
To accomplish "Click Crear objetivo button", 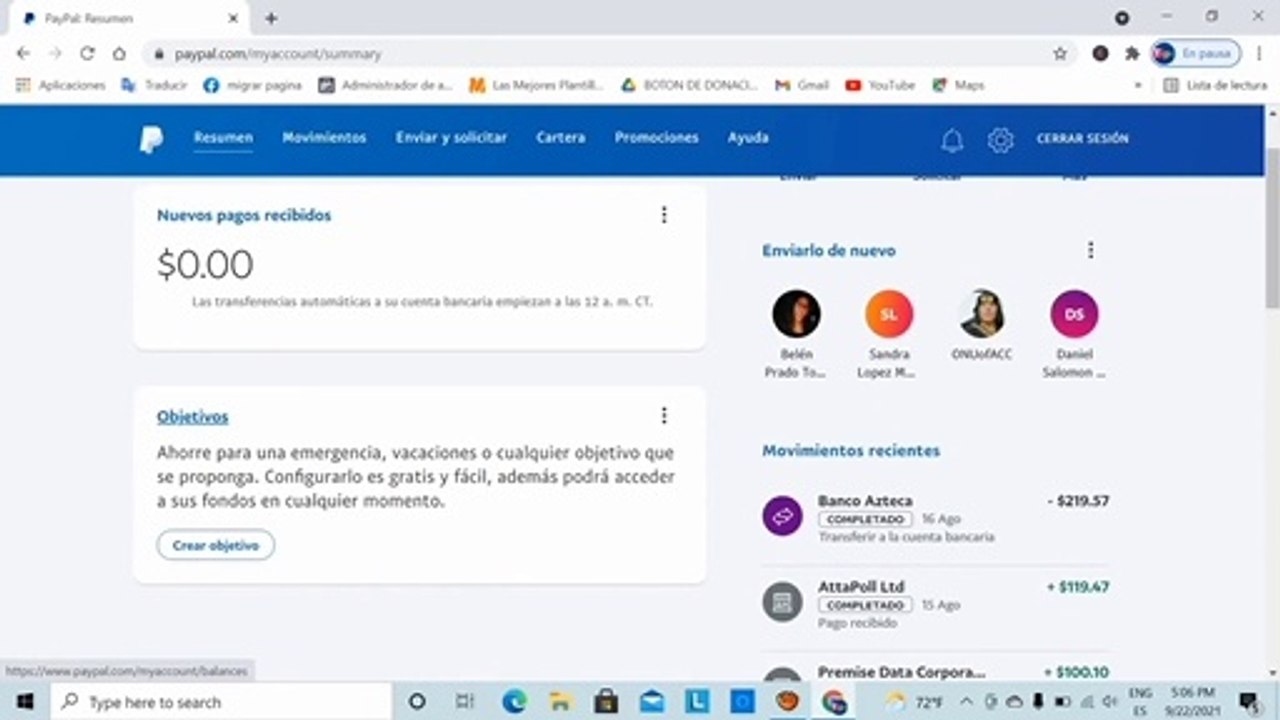I will (216, 545).
